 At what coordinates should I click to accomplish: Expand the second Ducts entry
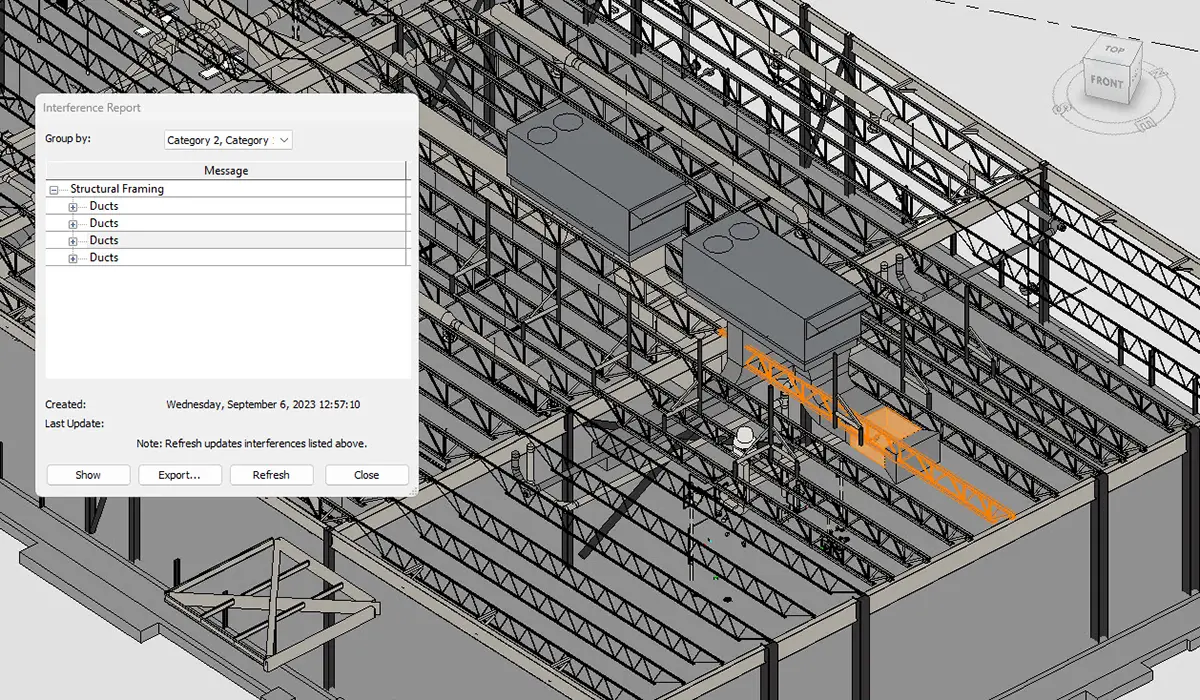(73, 224)
